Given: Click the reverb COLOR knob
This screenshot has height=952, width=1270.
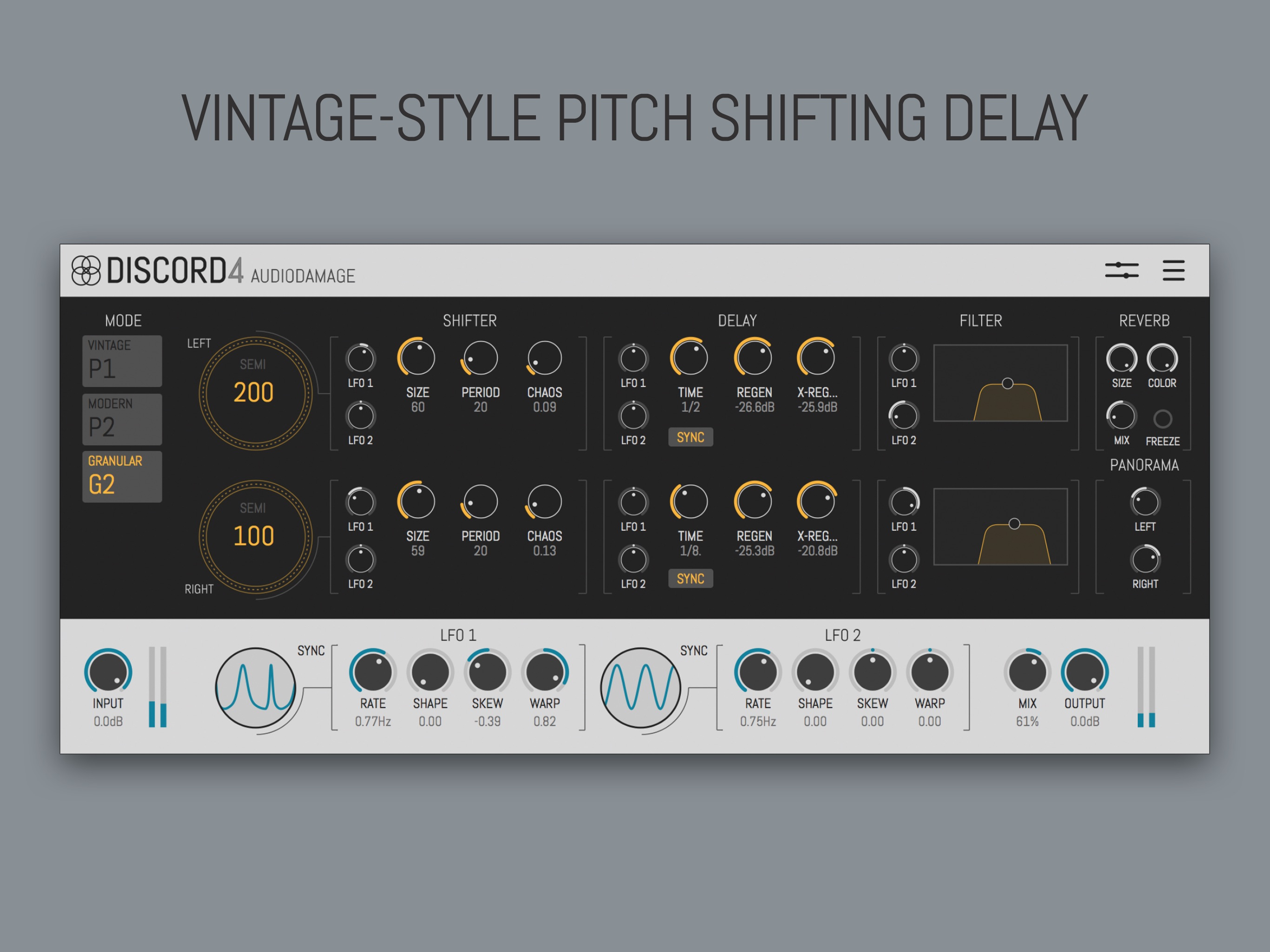Looking at the screenshot, I should pos(1162,359).
